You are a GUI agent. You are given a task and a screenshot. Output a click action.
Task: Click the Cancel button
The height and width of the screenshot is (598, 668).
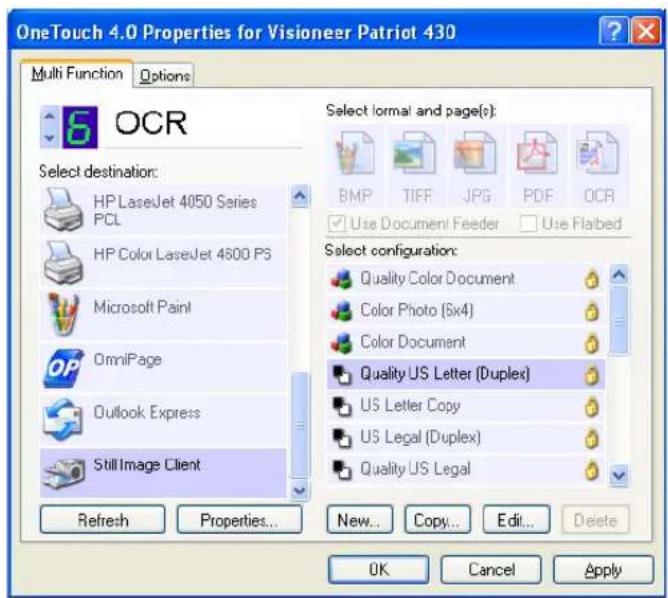coord(491,569)
